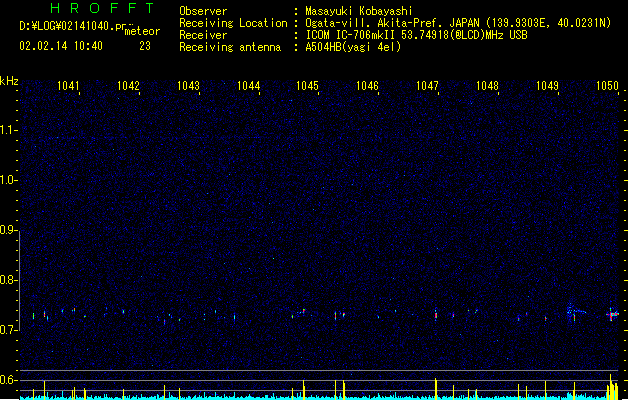Click the Receiving Location label
Viewport: 629px width, 400px height.
pyautogui.click(x=233, y=23)
